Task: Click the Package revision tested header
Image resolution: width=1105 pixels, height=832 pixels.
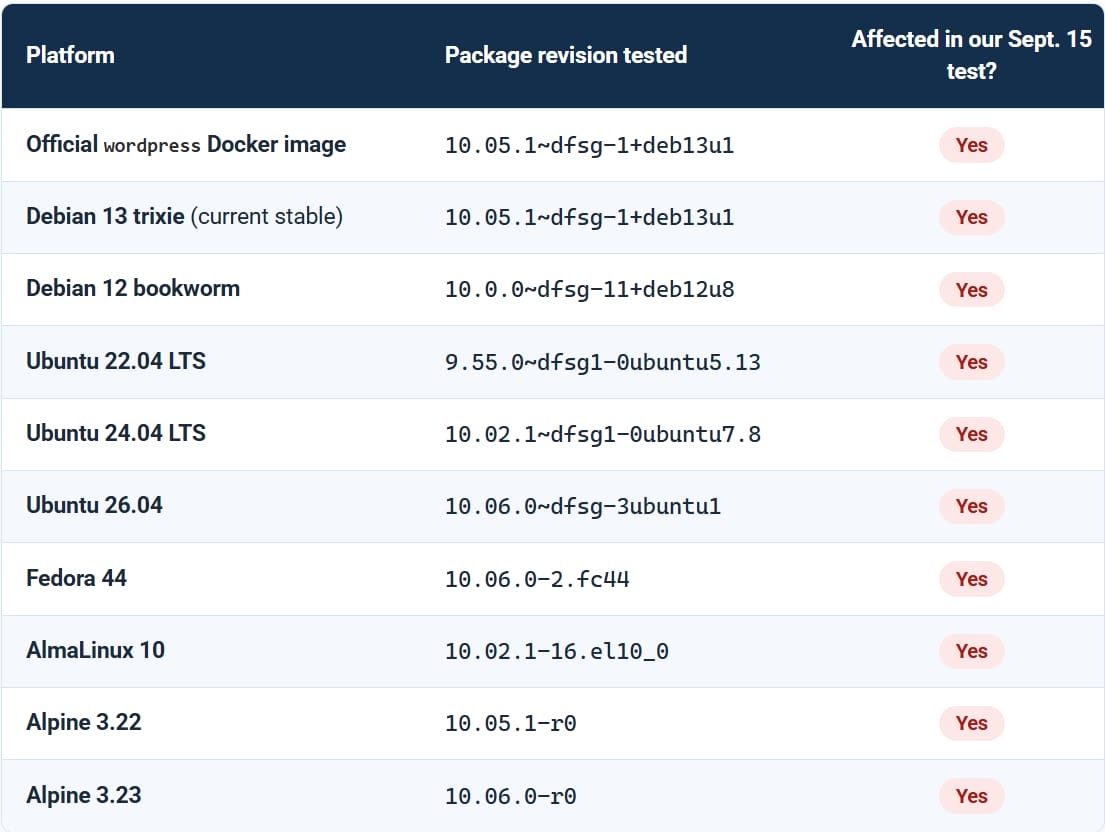Action: click(x=565, y=55)
